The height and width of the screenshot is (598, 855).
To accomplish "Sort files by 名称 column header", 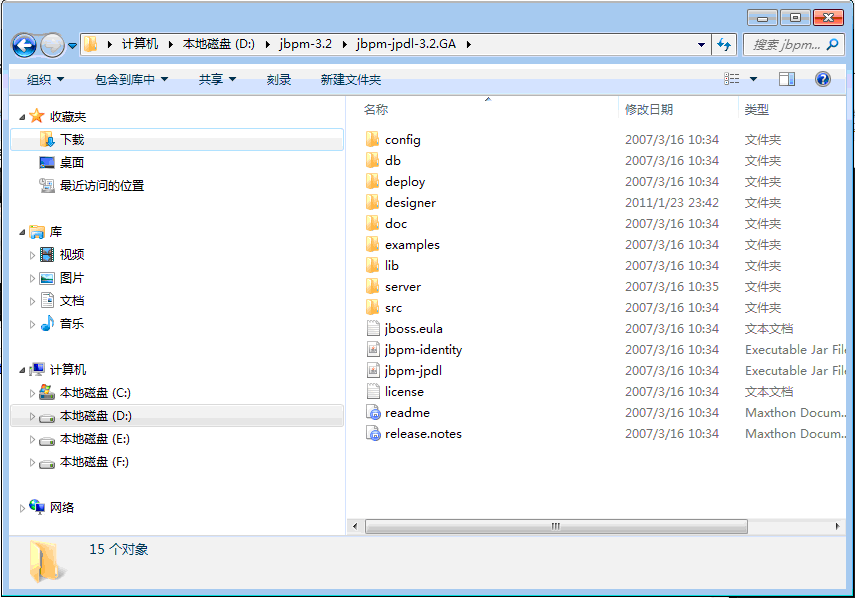I will [376, 110].
